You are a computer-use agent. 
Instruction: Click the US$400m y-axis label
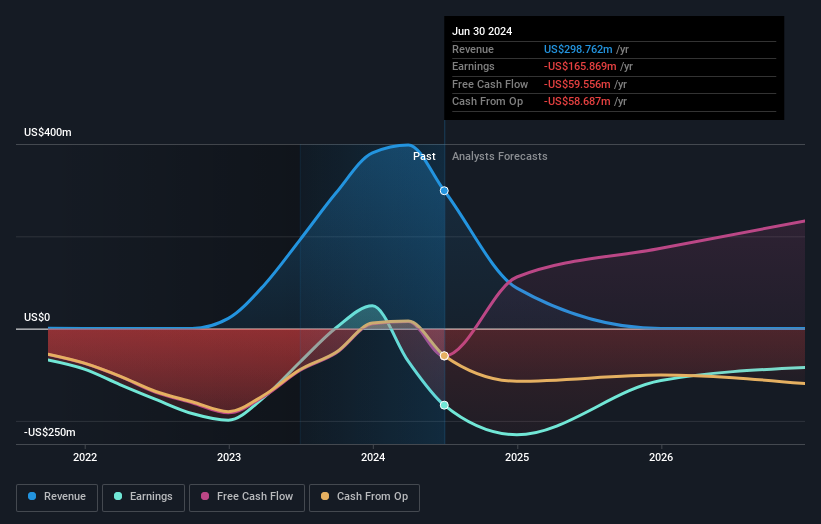point(48,132)
